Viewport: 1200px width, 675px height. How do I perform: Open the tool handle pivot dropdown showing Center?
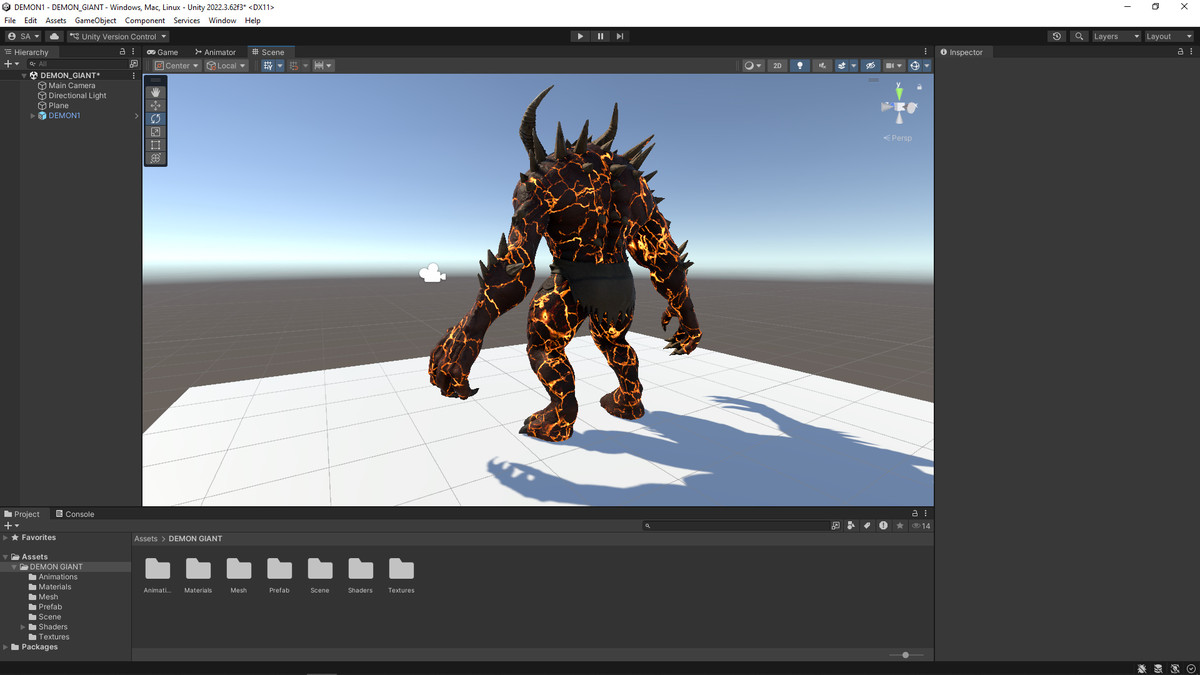tap(176, 65)
